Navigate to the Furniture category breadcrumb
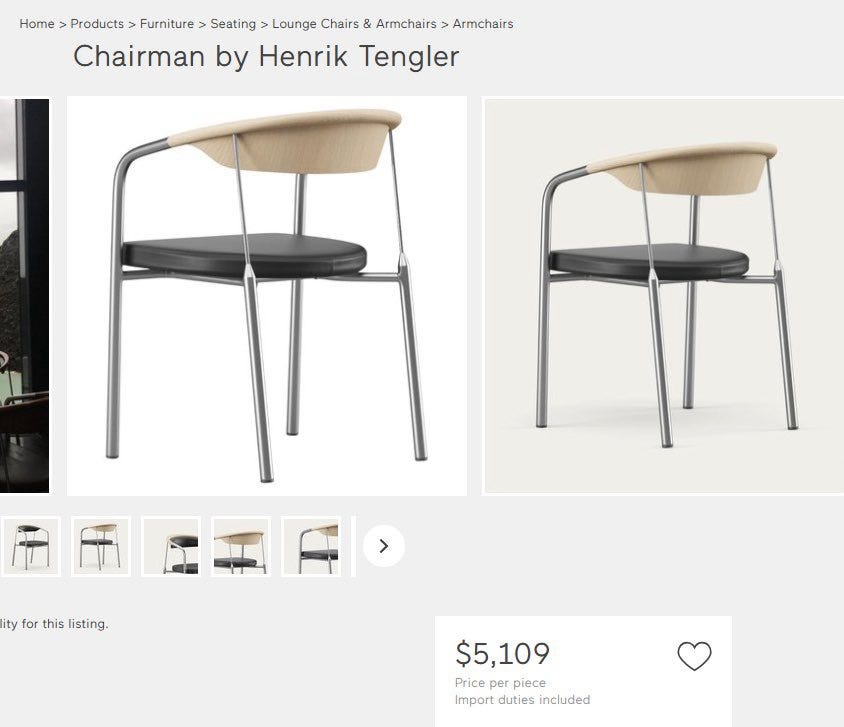Image resolution: width=844 pixels, height=727 pixels. (x=167, y=24)
